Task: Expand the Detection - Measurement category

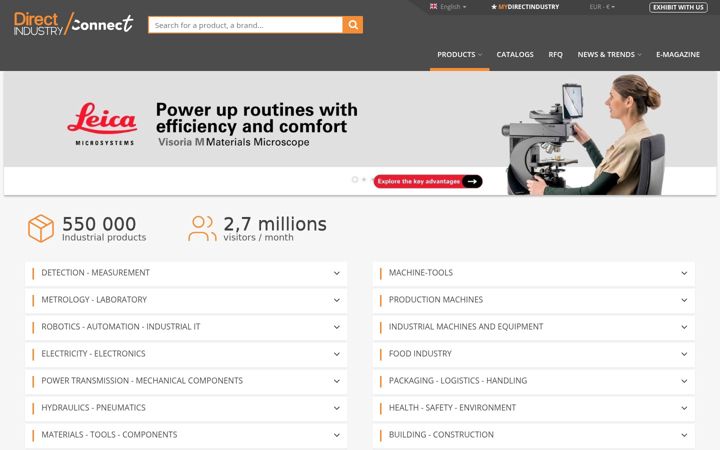Action: 186,273
